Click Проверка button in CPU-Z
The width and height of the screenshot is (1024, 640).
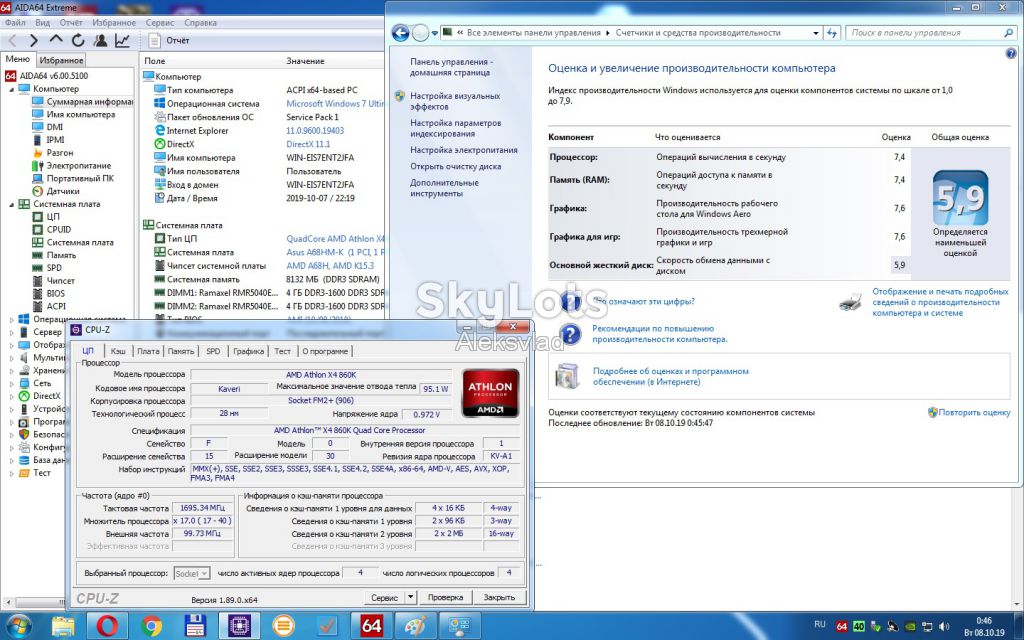[445, 598]
